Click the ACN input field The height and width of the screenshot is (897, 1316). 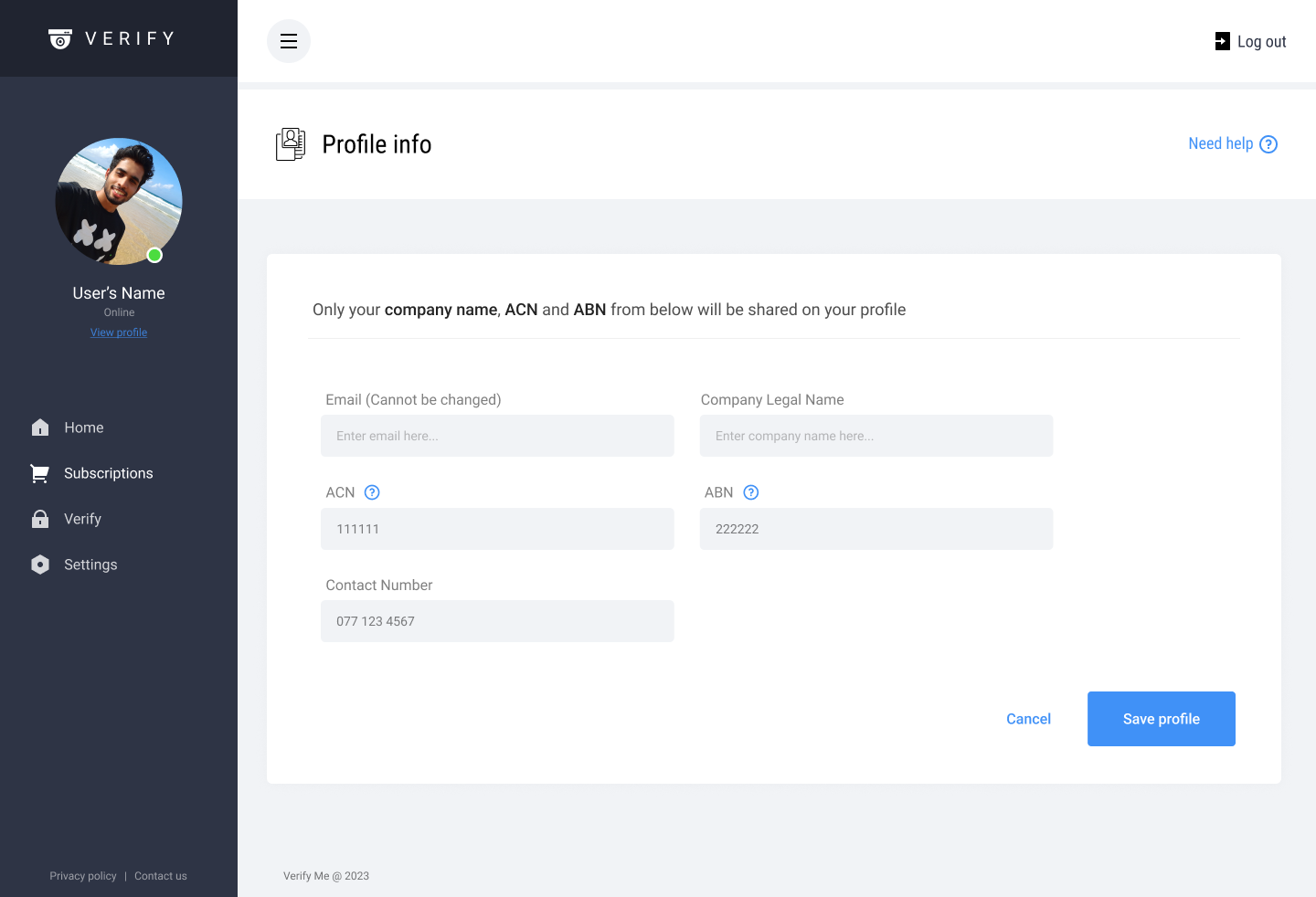tap(497, 529)
